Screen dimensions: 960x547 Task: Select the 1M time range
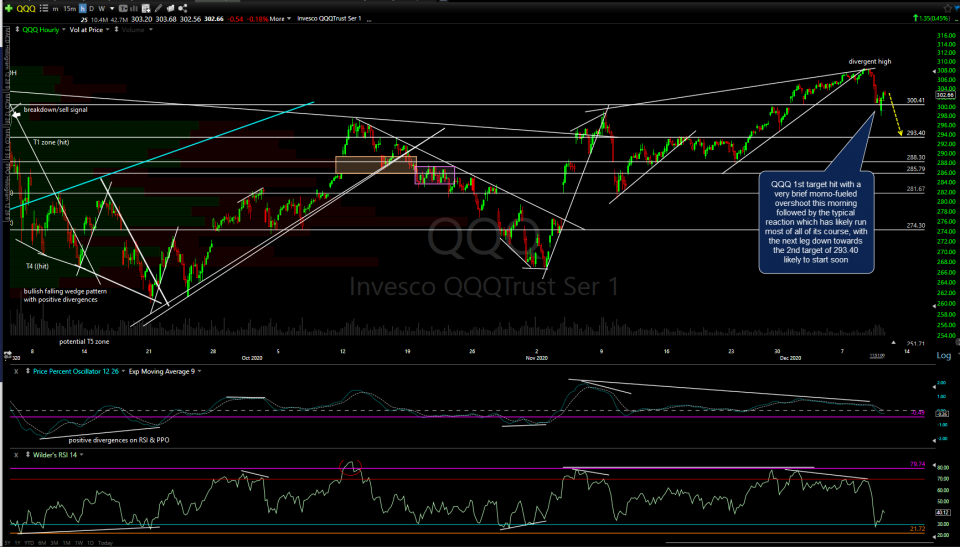click(x=67, y=543)
